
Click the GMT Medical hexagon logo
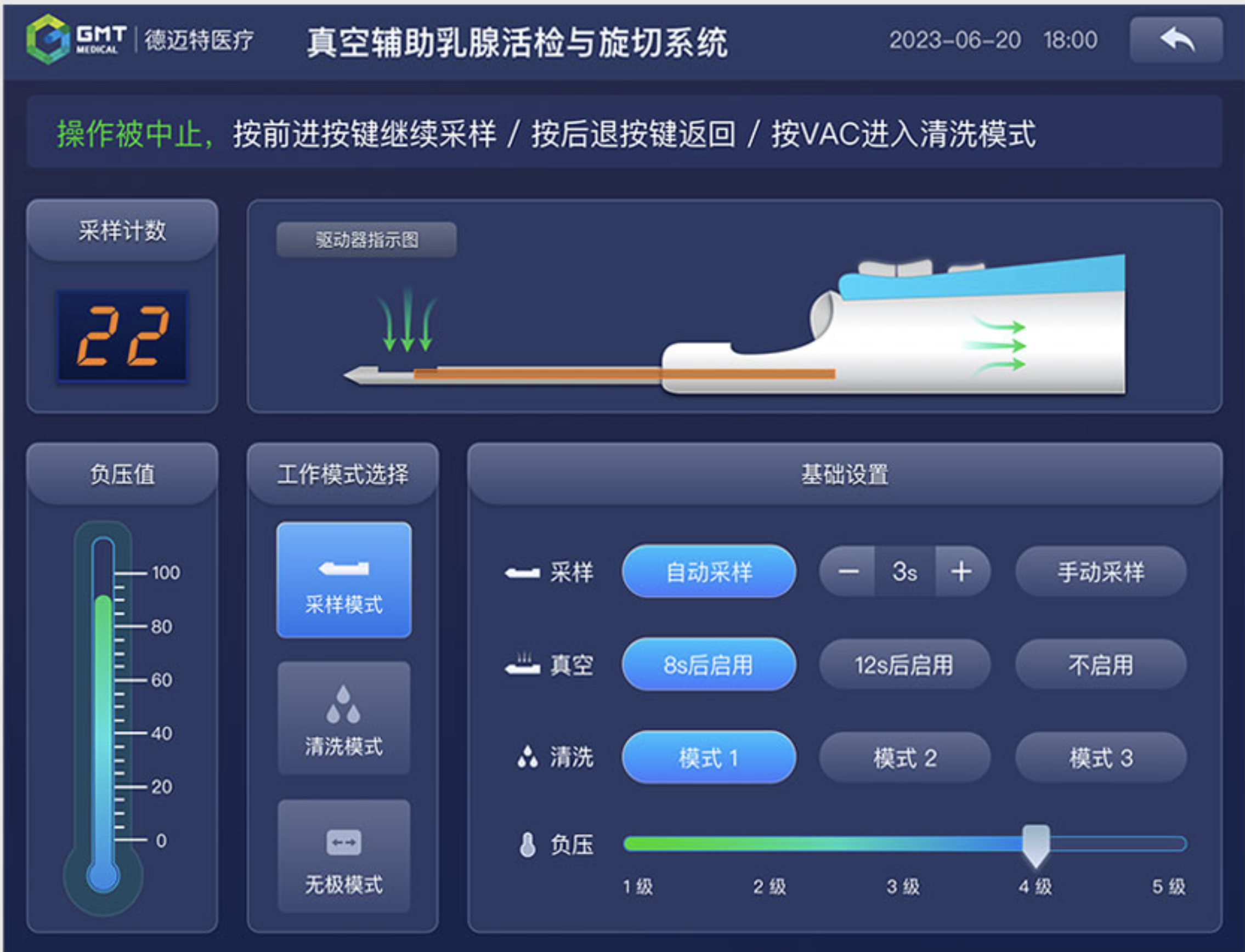pyautogui.click(x=49, y=39)
